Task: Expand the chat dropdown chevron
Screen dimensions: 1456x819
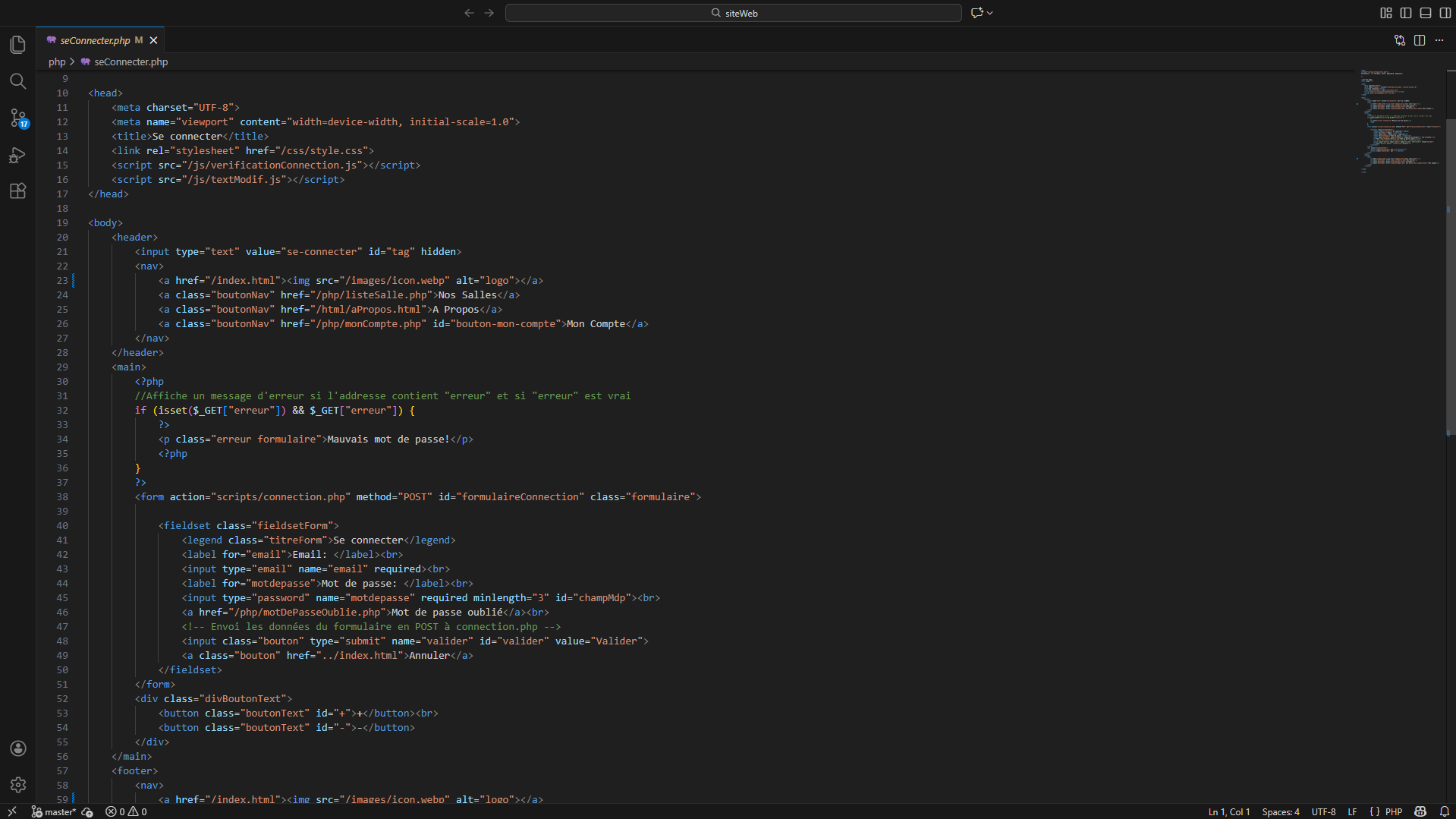Action: (x=990, y=13)
